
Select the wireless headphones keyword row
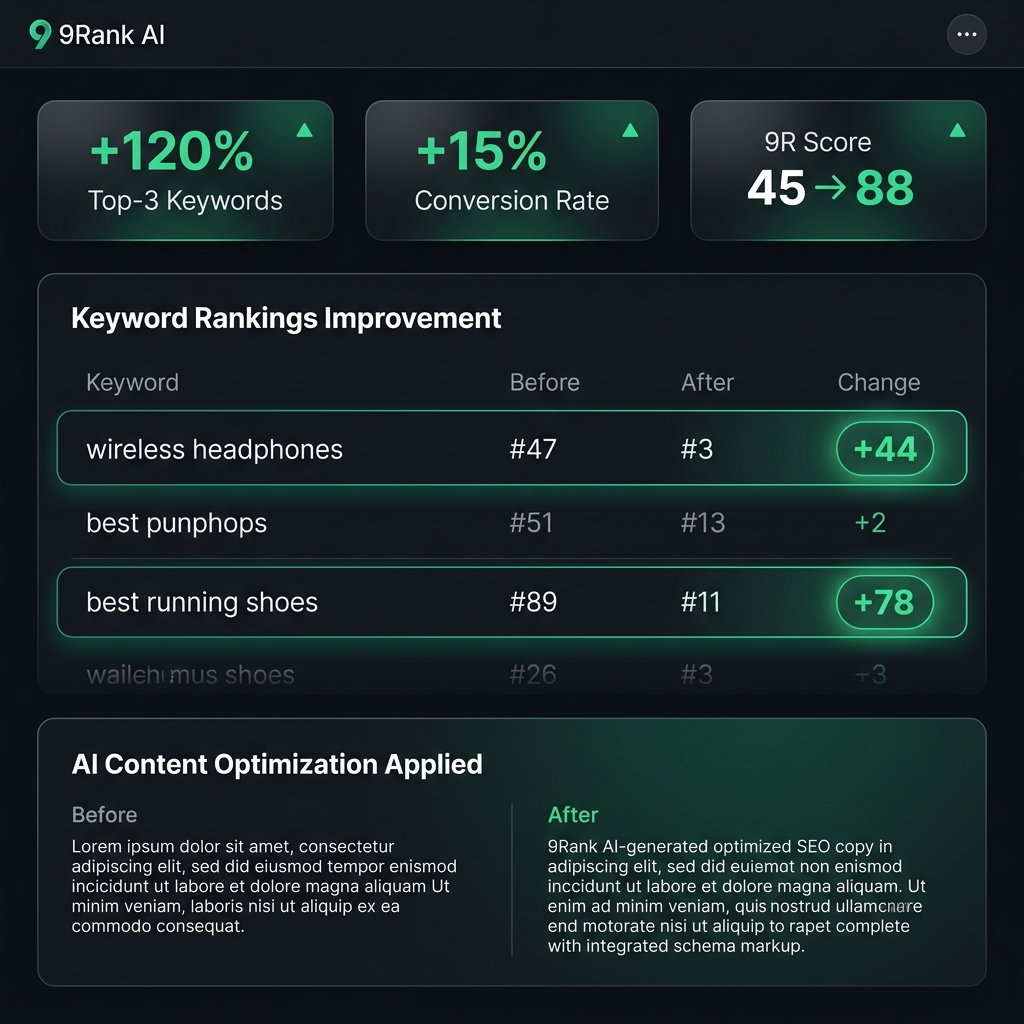(x=512, y=448)
